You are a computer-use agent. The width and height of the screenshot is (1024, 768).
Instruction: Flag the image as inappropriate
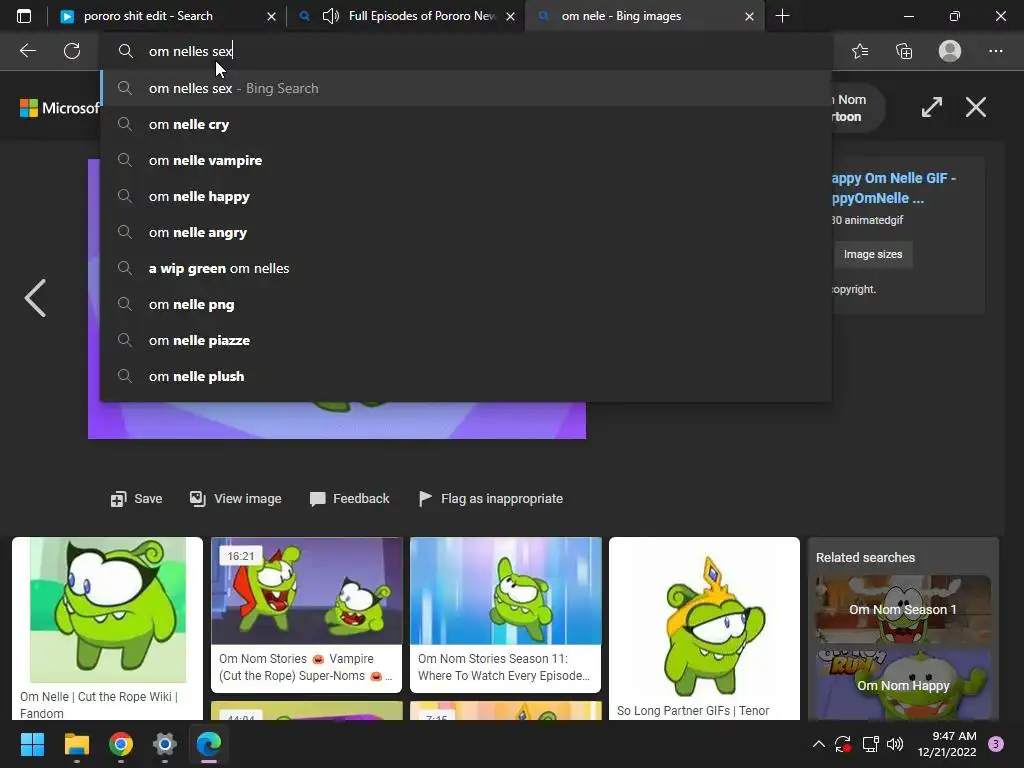pos(490,499)
